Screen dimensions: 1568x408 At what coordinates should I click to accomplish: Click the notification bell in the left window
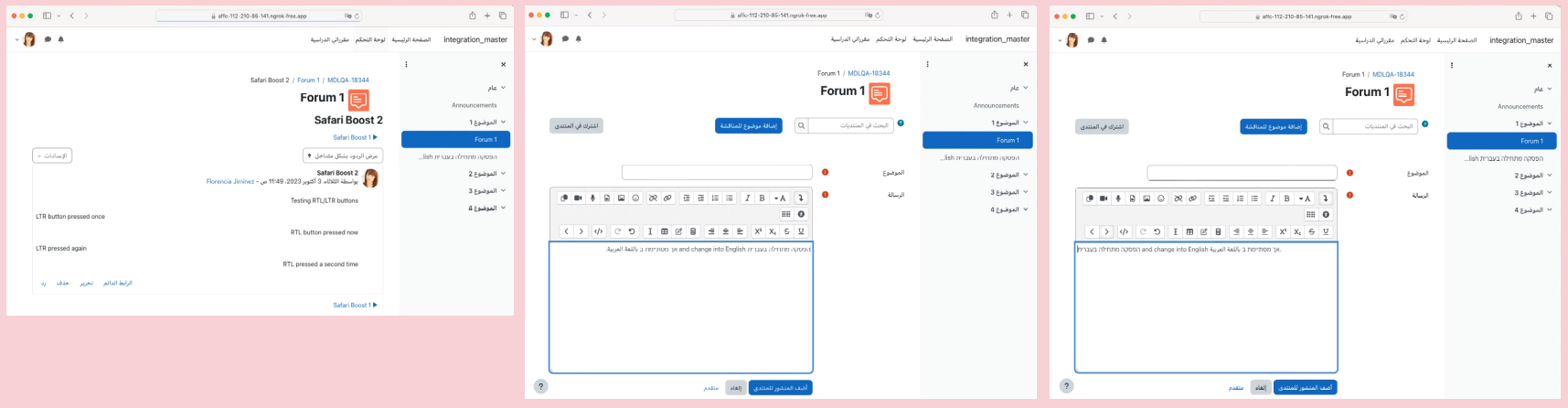tap(61, 39)
